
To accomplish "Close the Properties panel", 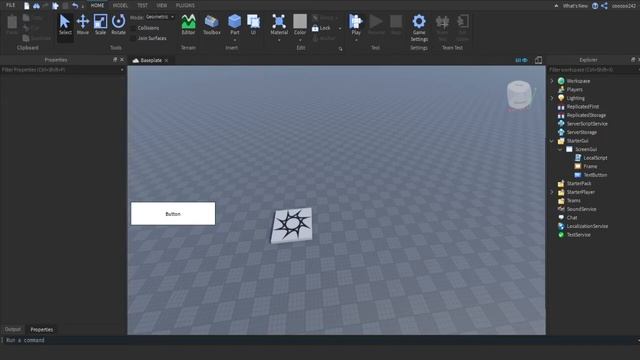I will click(122, 60).
